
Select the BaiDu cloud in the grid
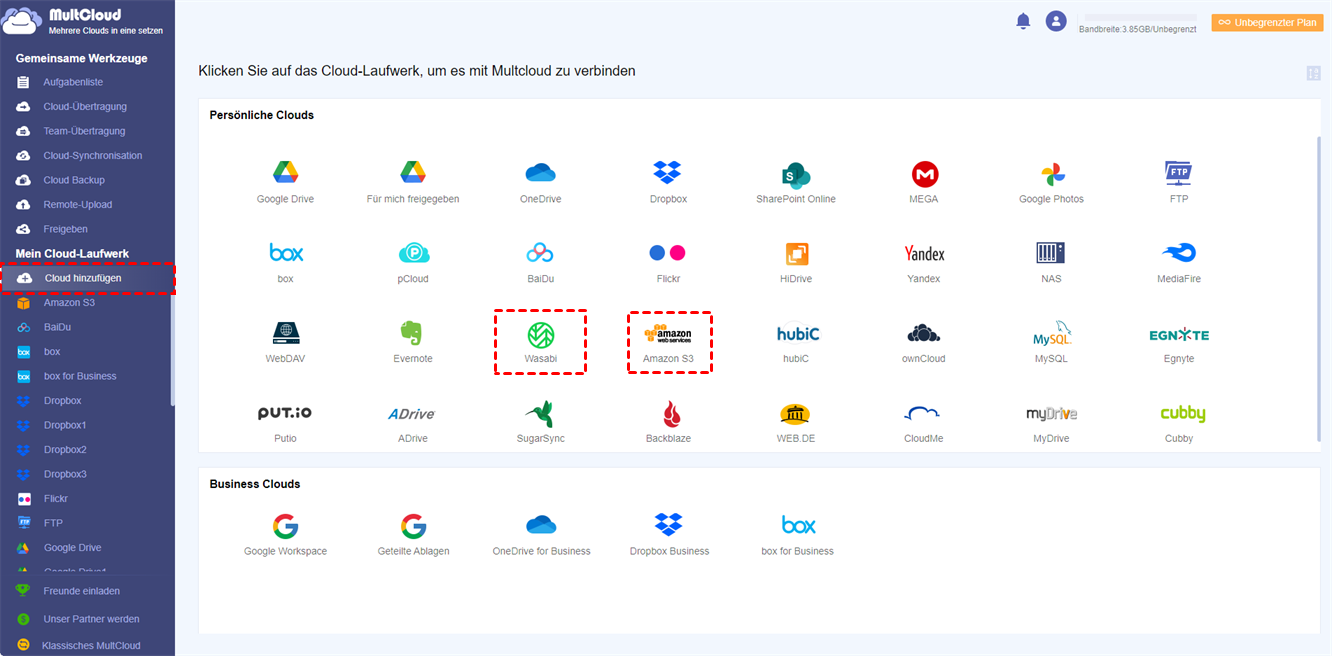[540, 253]
